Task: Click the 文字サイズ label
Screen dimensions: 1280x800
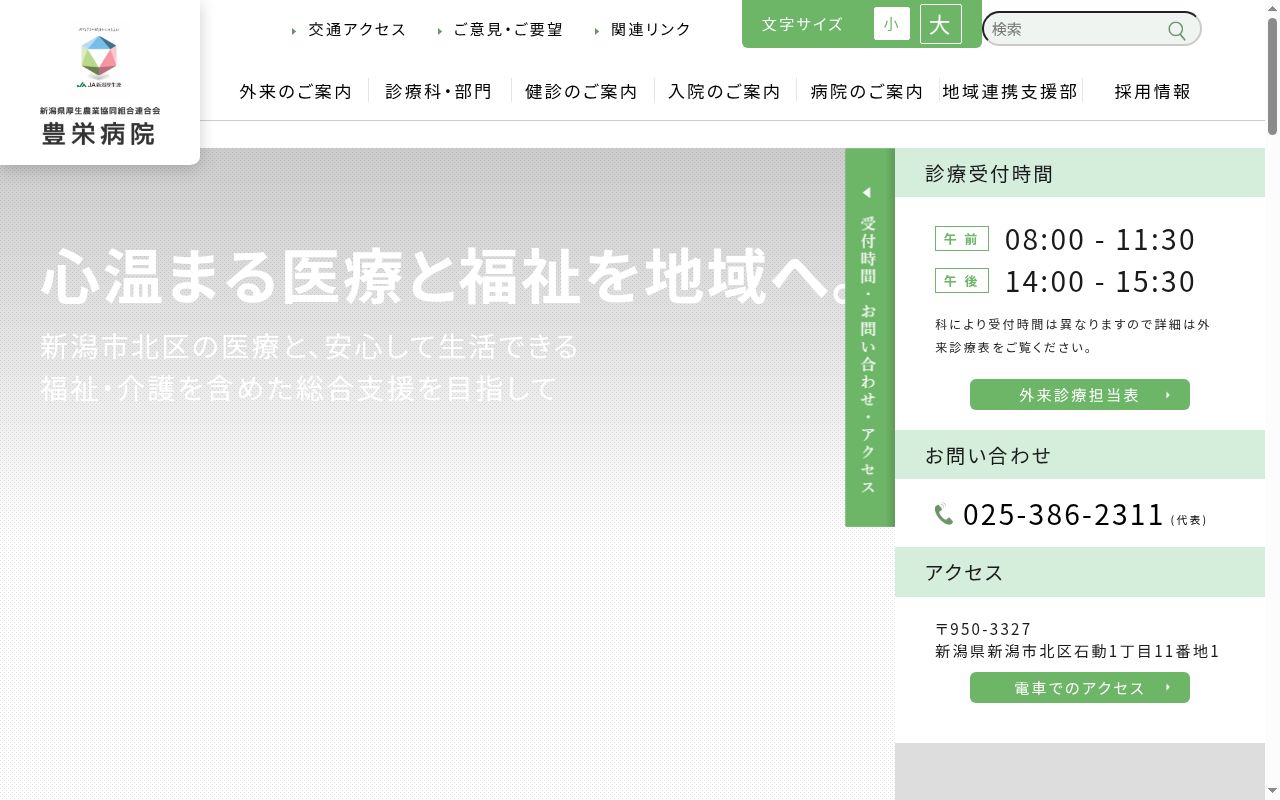Action: click(802, 24)
